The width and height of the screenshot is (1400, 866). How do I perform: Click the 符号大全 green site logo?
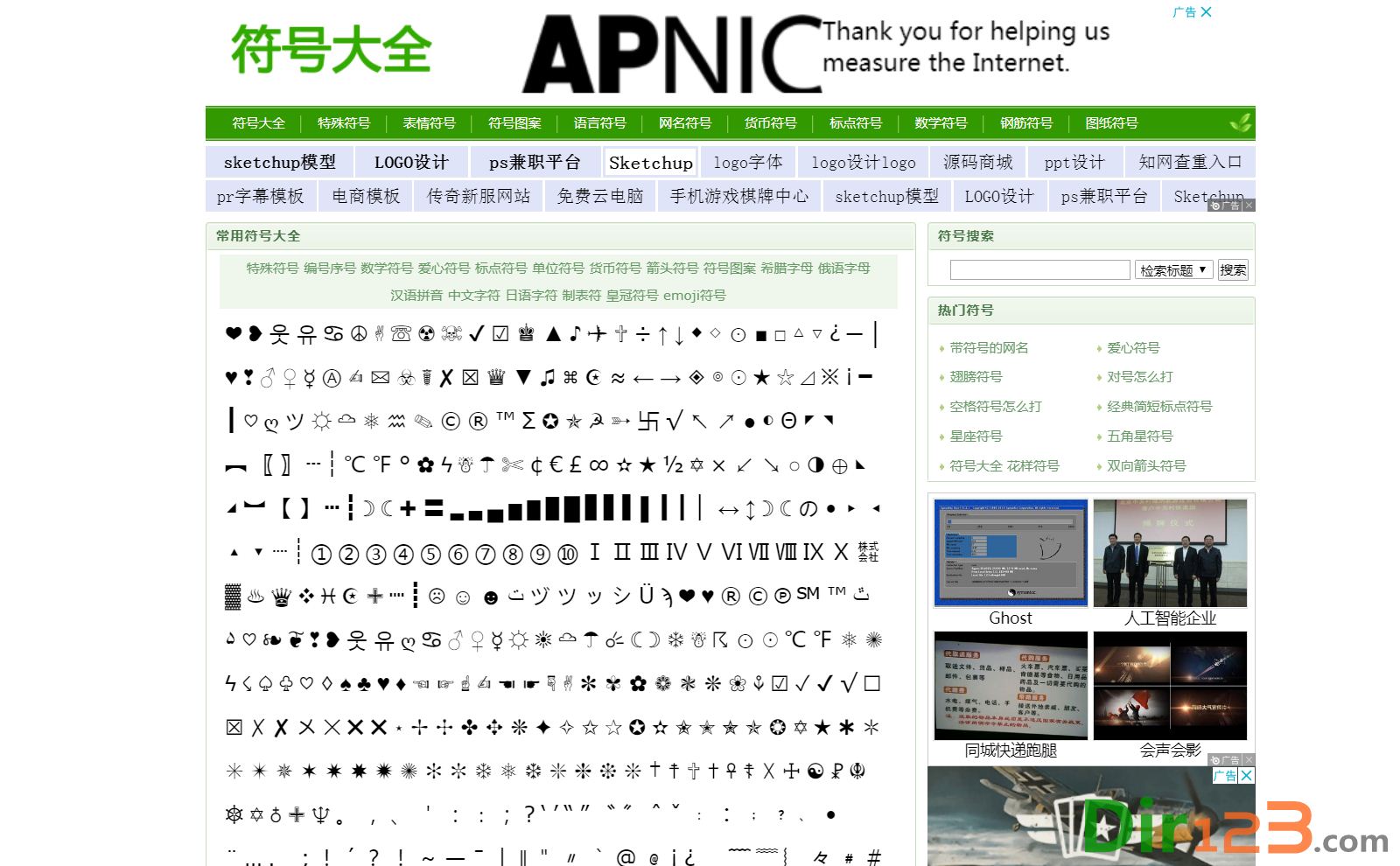(331, 49)
